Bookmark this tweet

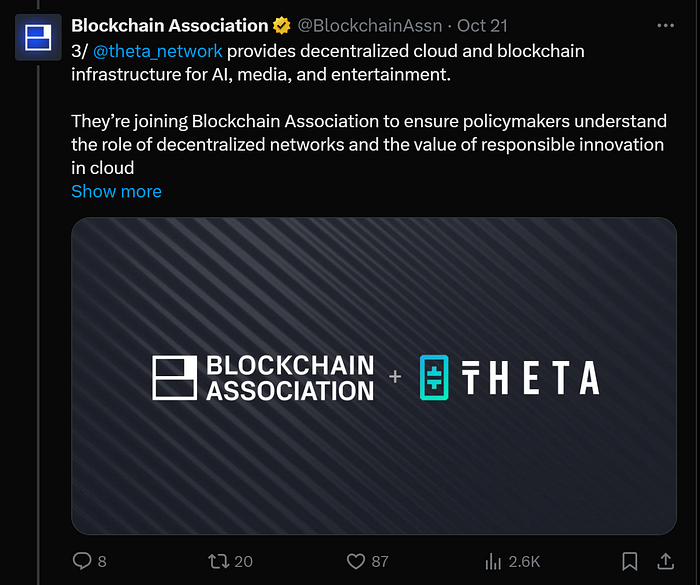coord(629,561)
